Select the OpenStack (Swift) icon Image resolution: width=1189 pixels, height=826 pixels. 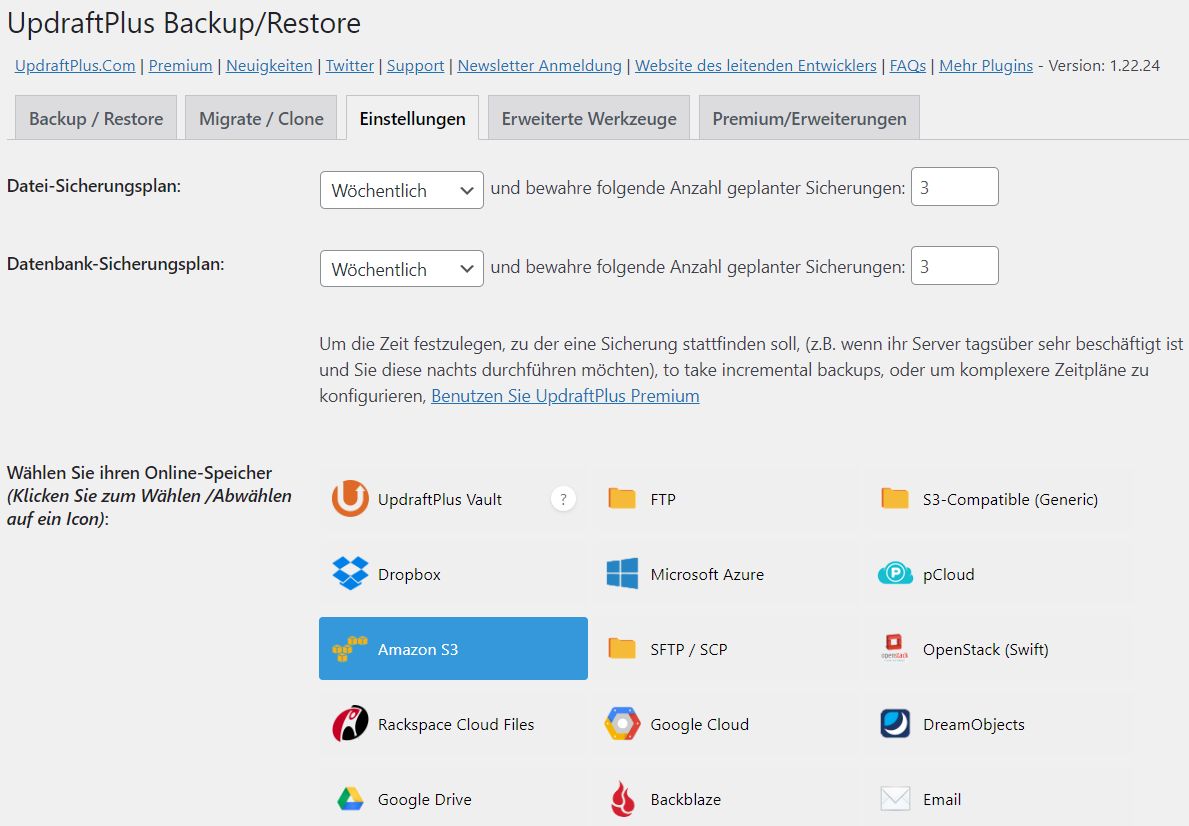point(895,649)
